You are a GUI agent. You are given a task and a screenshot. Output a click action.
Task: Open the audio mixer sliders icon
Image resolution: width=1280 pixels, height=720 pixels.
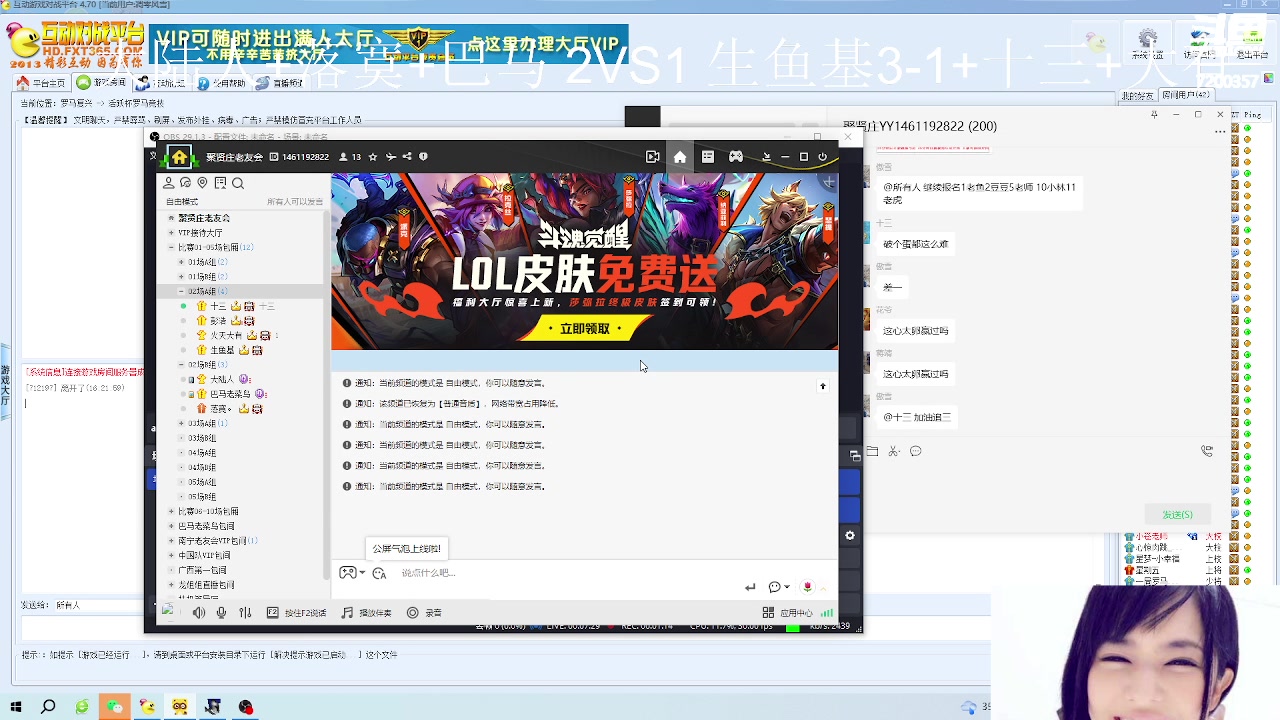tap(245, 613)
